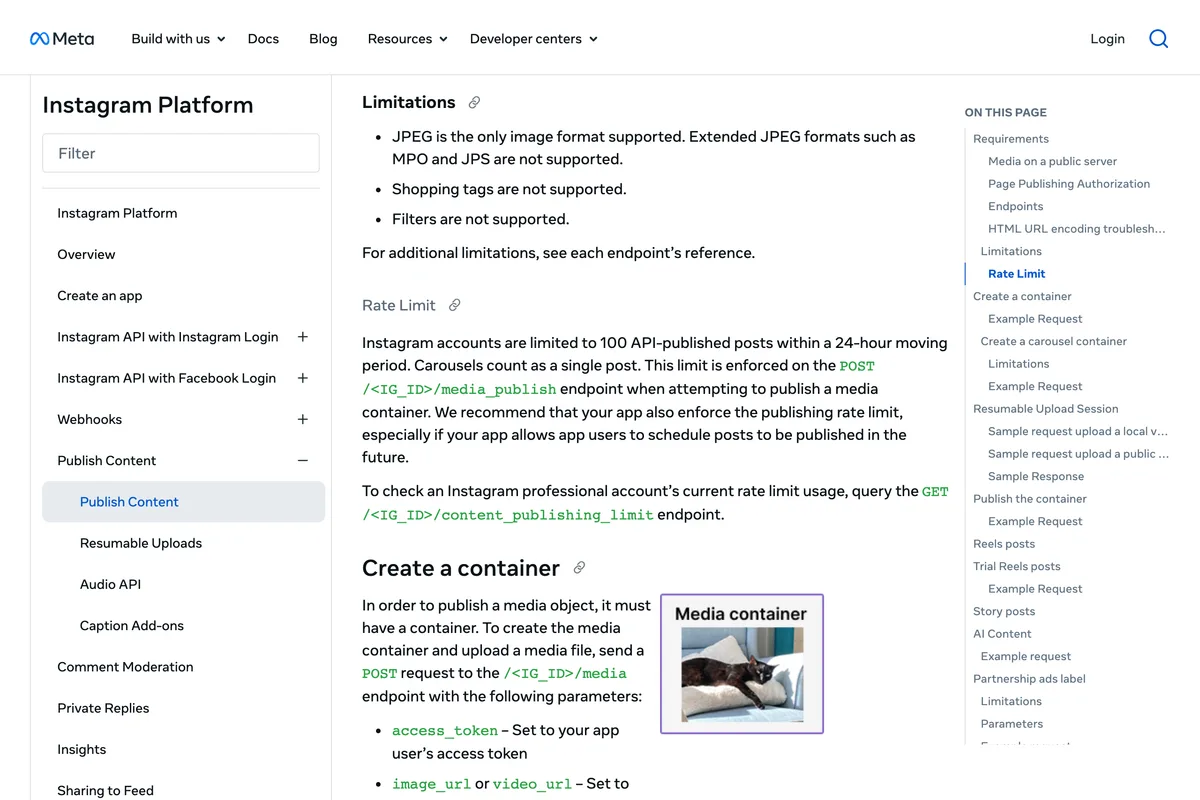Open Create an app sidebar item
This screenshot has width=1200, height=800.
100,296
